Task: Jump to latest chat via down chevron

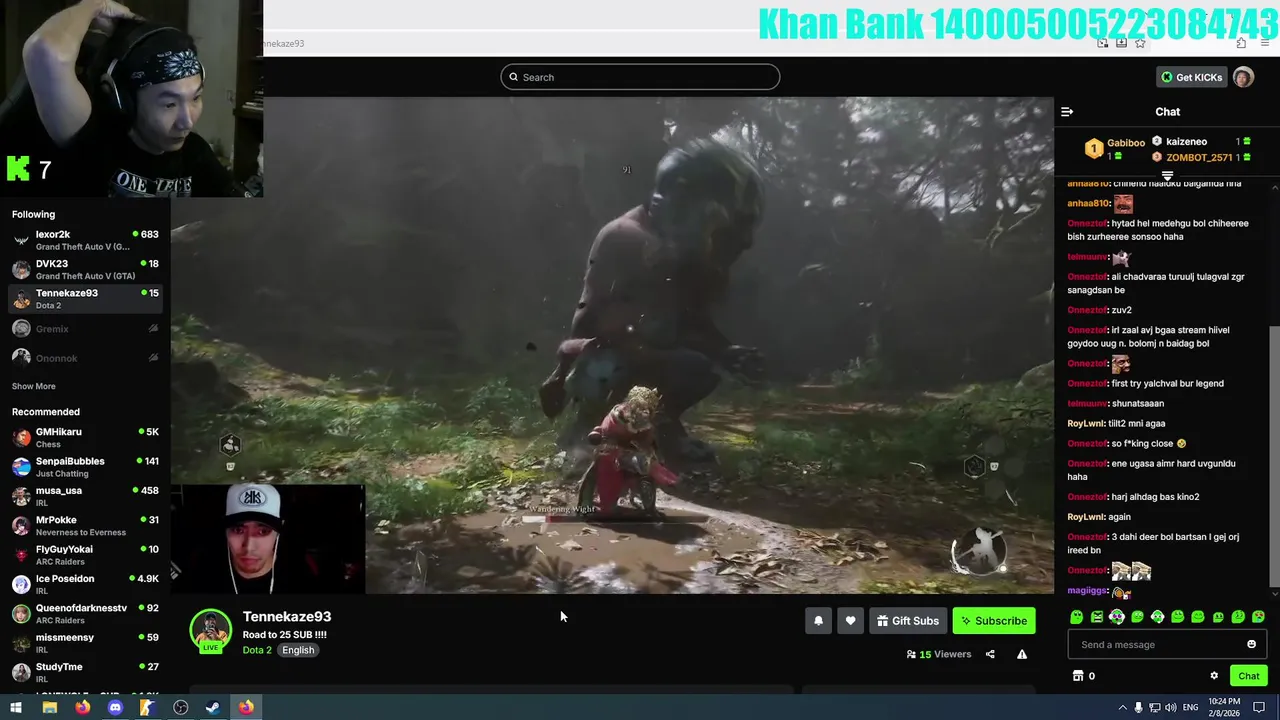Action: click(1273, 596)
